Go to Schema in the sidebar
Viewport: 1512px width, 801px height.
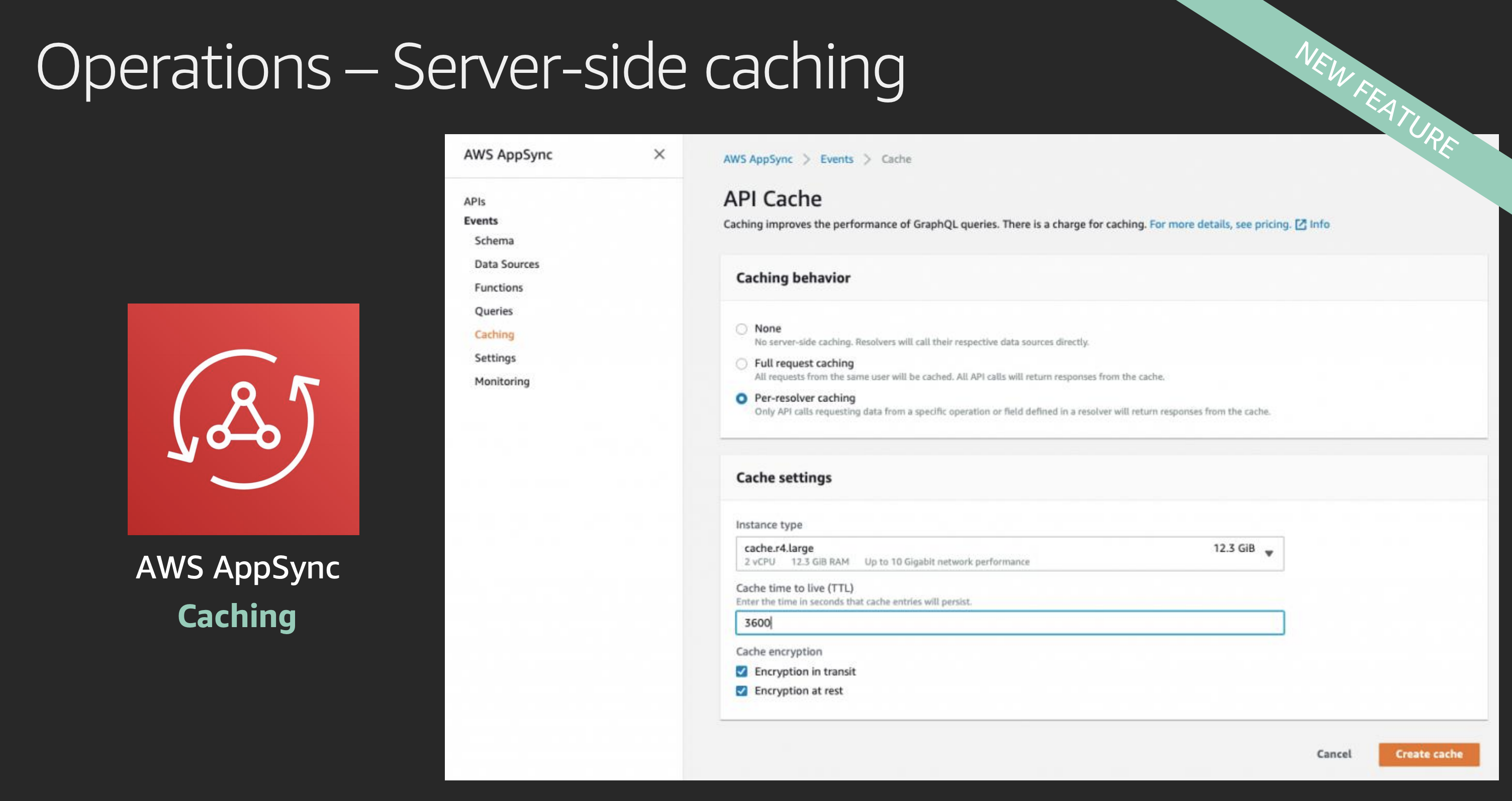point(494,241)
